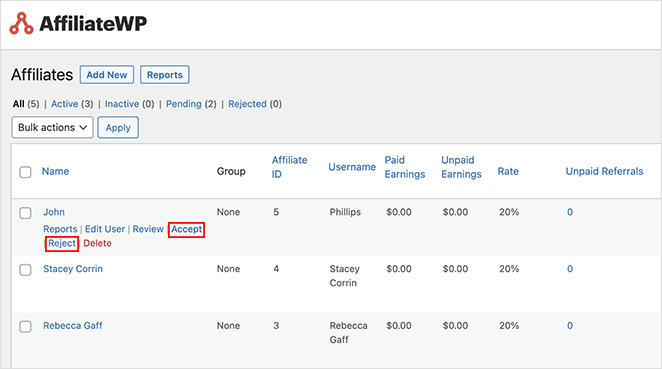
Task: Delete the John affiliate
Action: coord(98,243)
